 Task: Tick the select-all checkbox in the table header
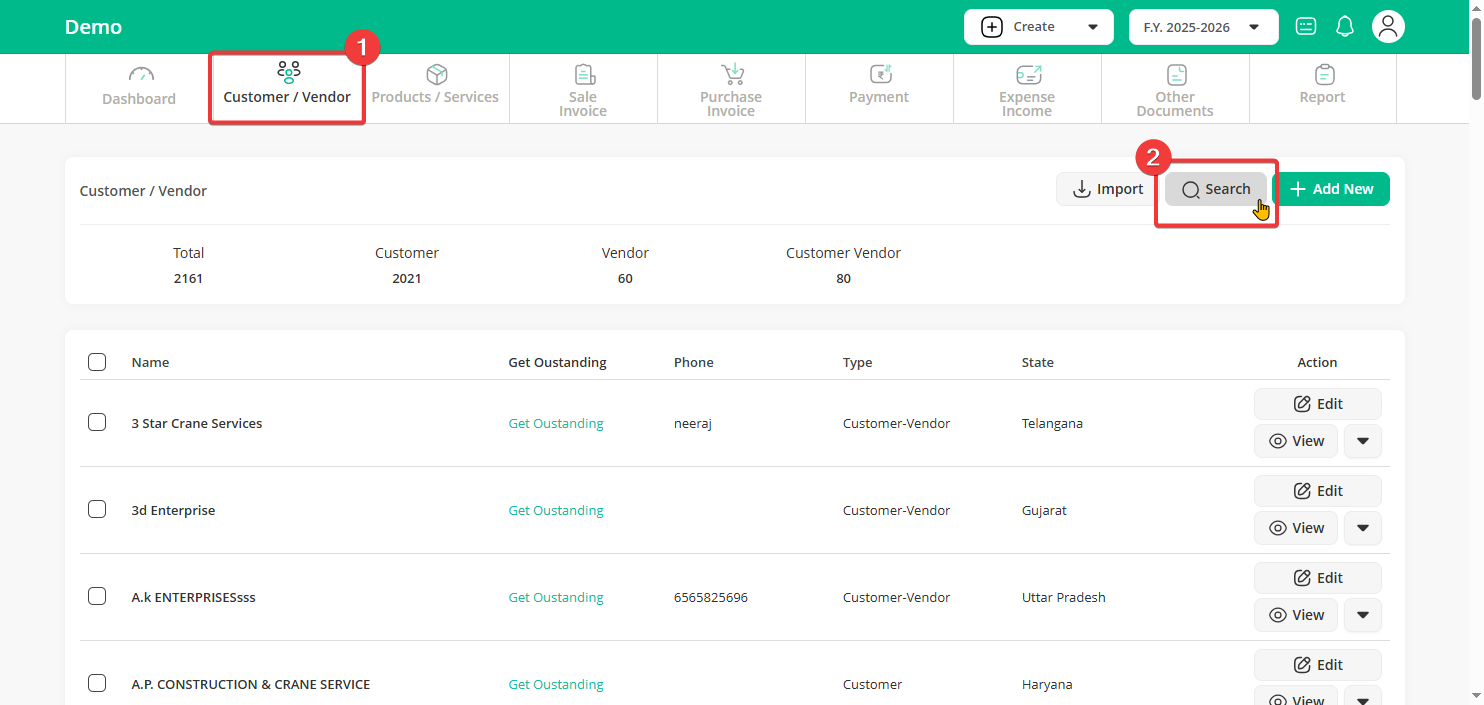(97, 362)
